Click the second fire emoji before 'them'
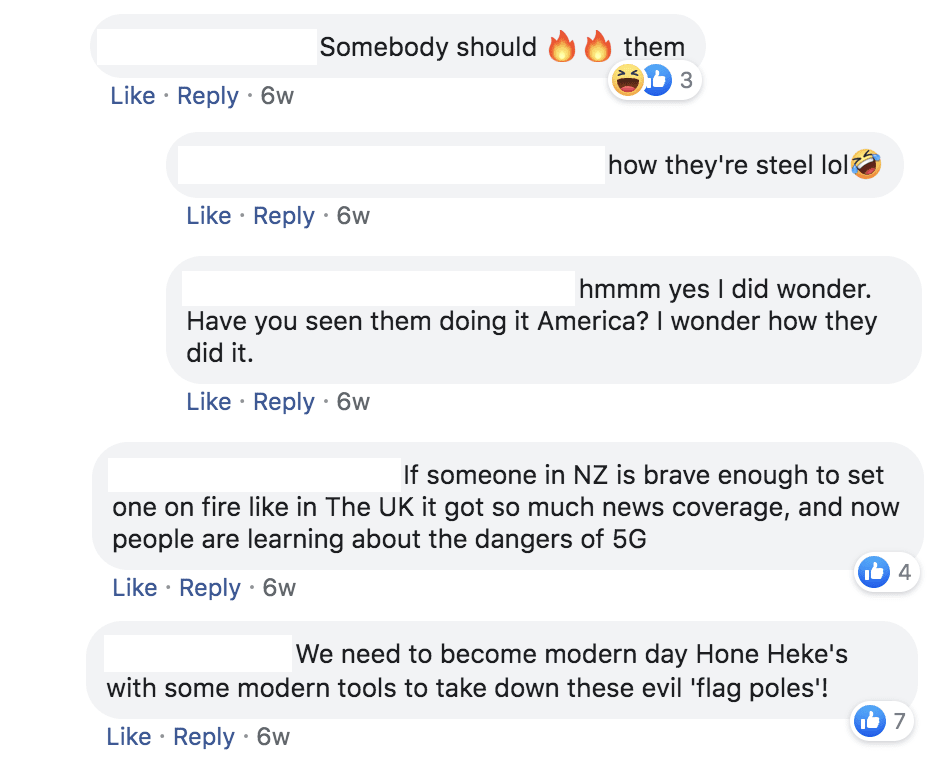 [x=598, y=46]
